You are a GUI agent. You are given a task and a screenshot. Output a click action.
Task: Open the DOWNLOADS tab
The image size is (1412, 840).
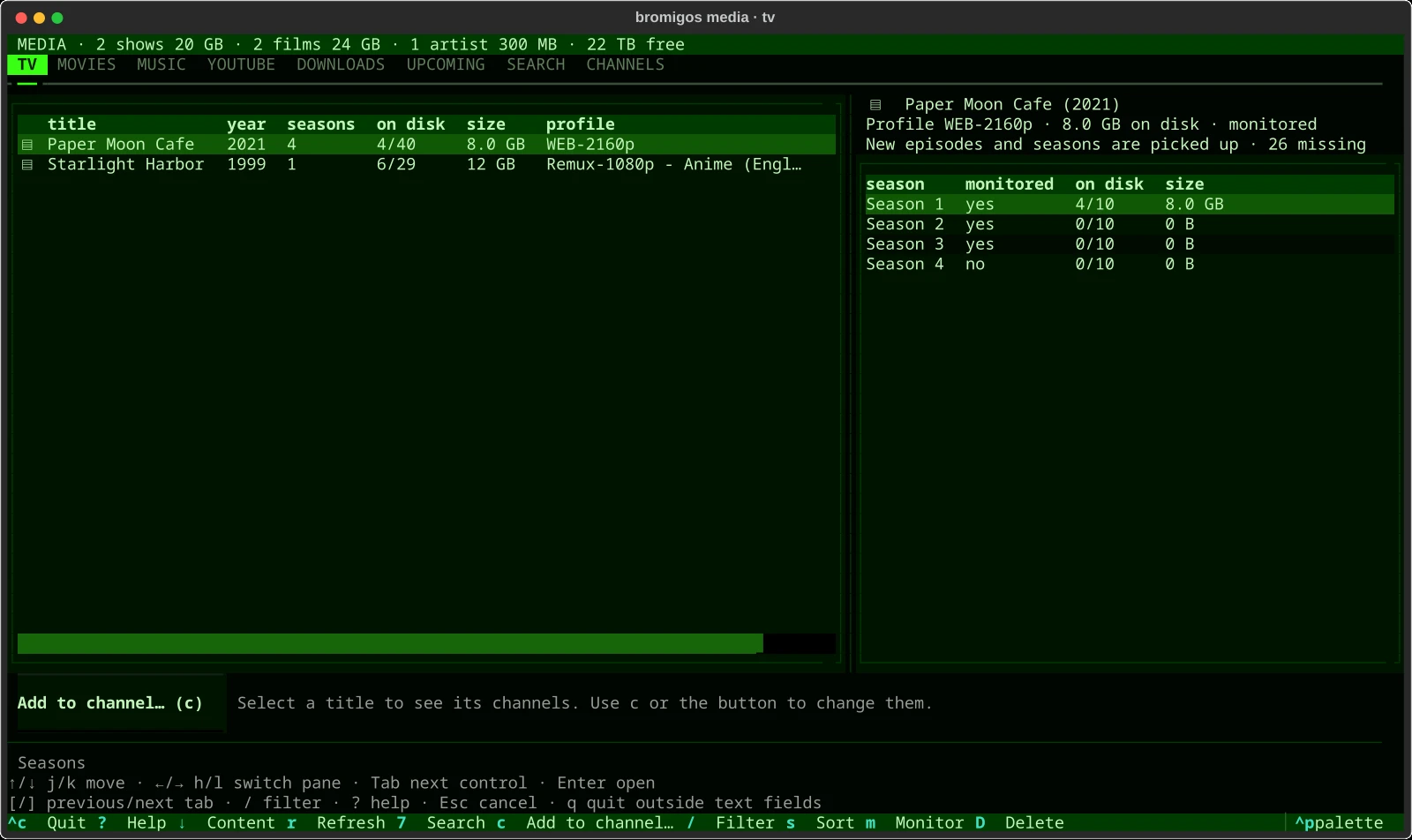[x=341, y=64]
